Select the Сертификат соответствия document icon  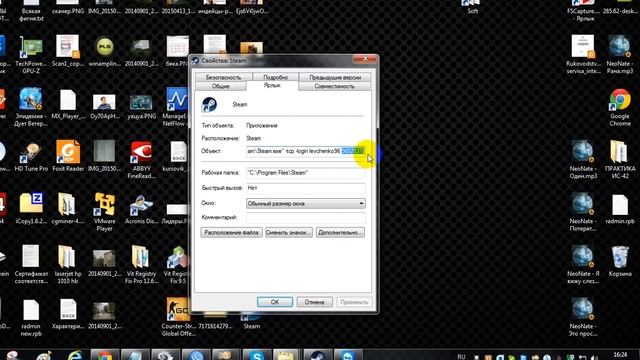coord(31,264)
